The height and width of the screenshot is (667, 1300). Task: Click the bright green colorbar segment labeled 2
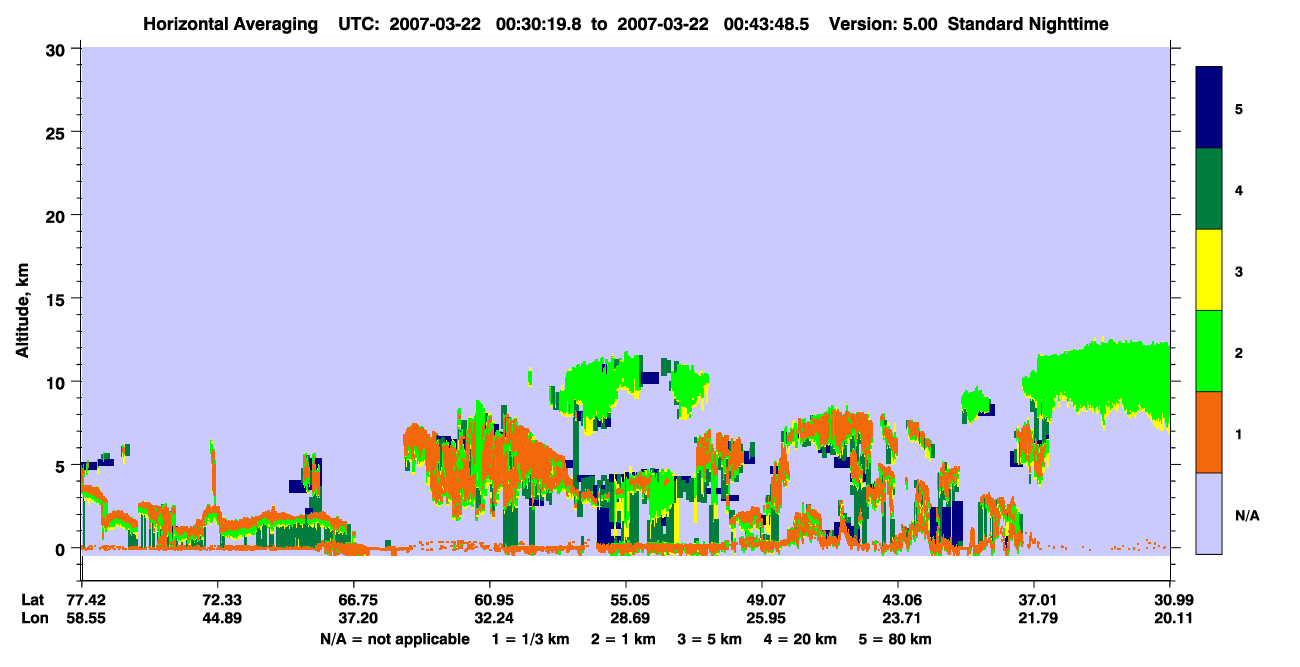(x=1209, y=351)
